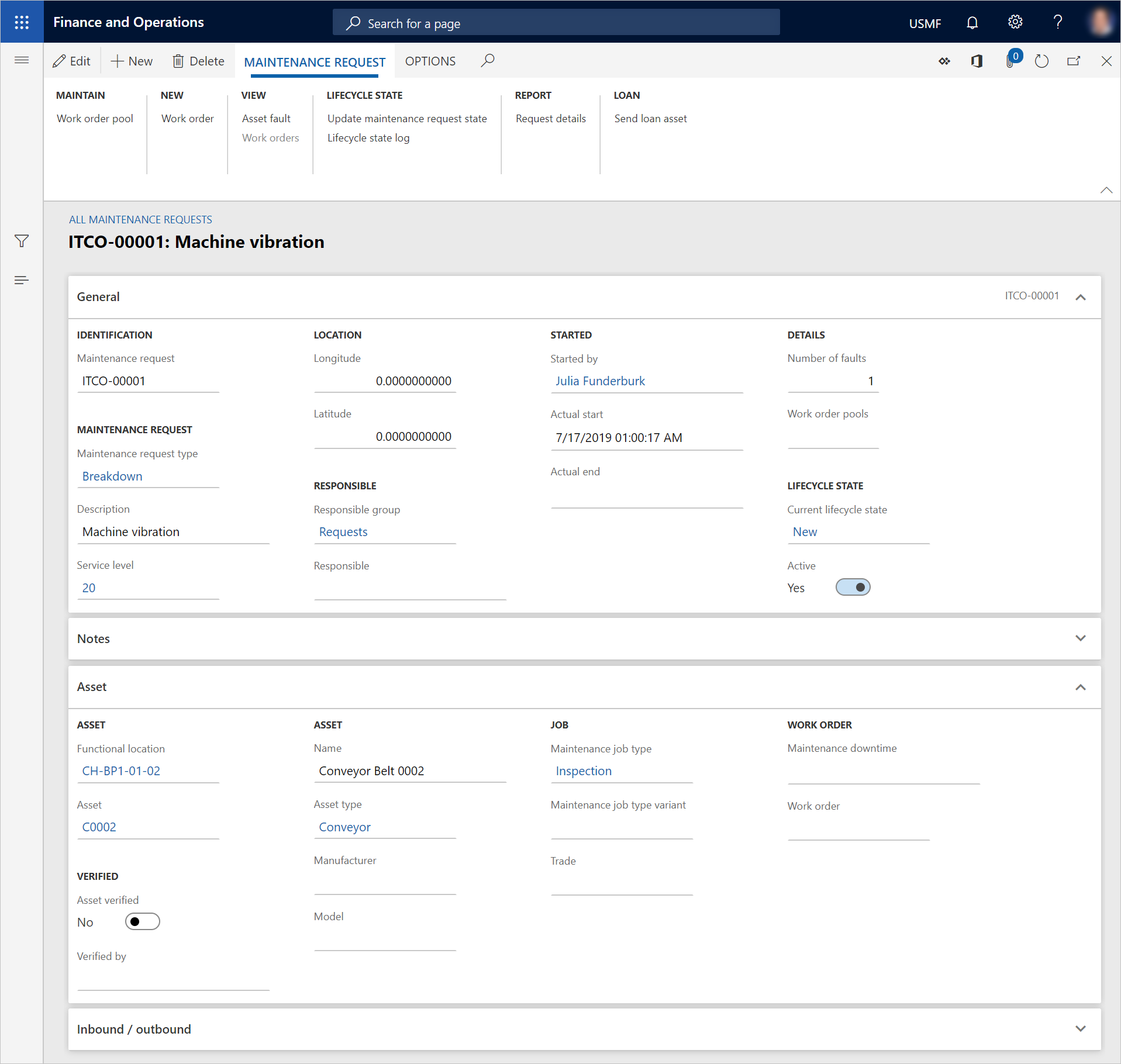Open the All Maintenance Requests breadcrumb link
Screen dimensions: 1121x1064
(140, 220)
